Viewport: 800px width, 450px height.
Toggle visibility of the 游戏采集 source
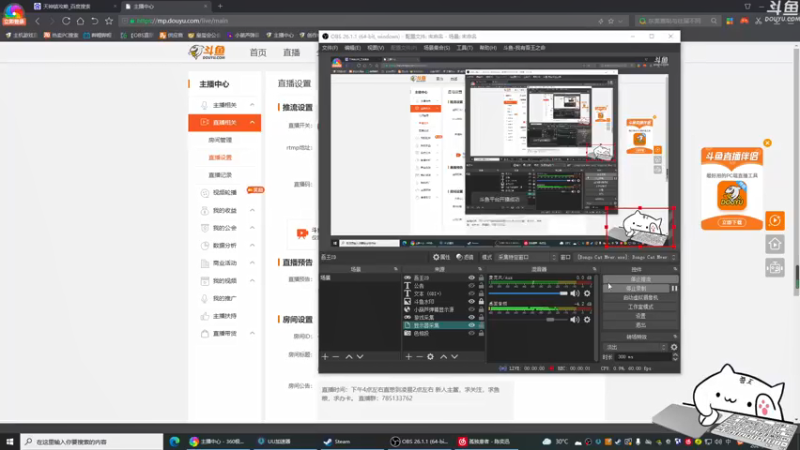[x=471, y=317]
